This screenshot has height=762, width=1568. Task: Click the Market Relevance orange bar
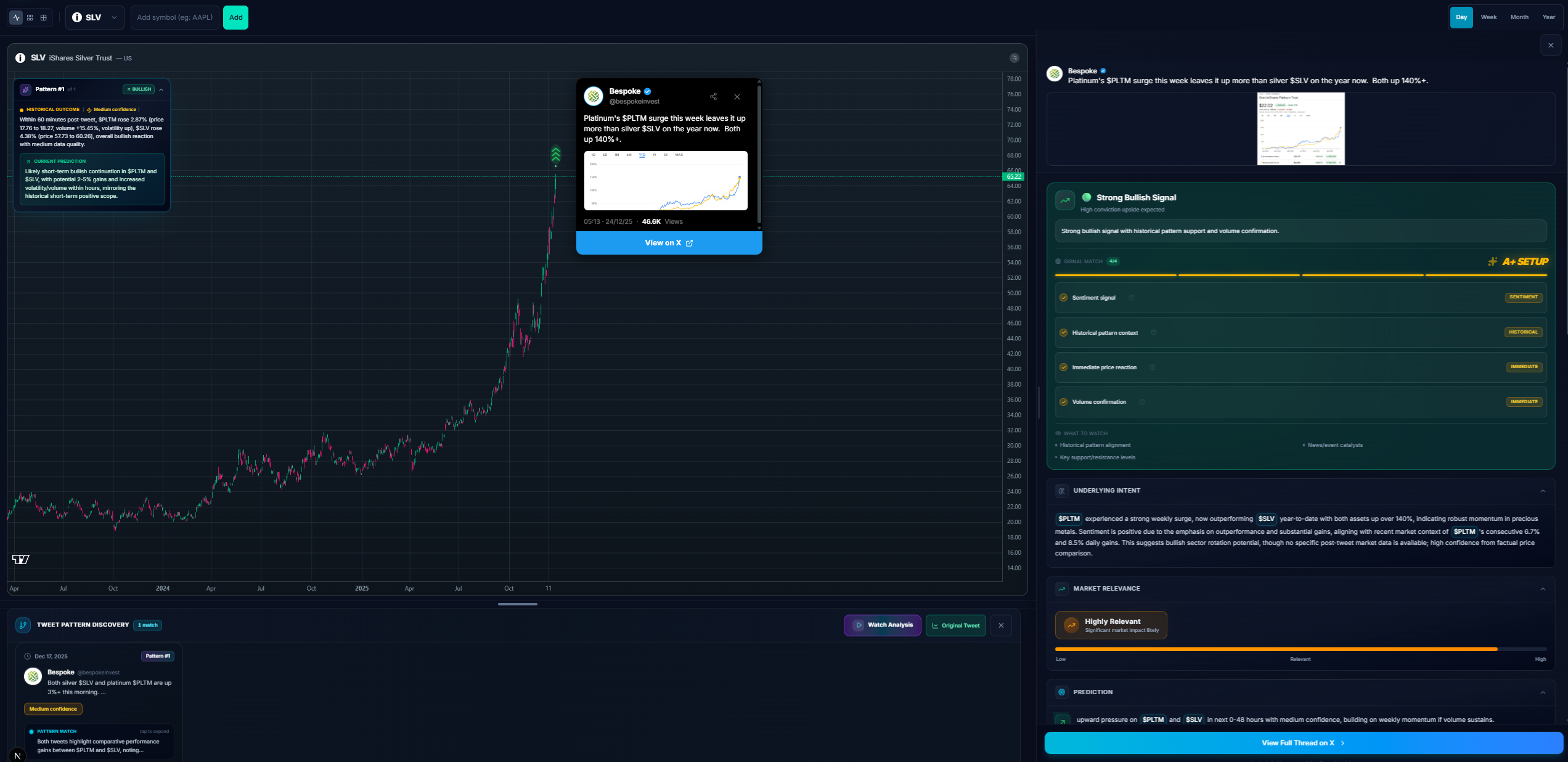pos(1276,649)
